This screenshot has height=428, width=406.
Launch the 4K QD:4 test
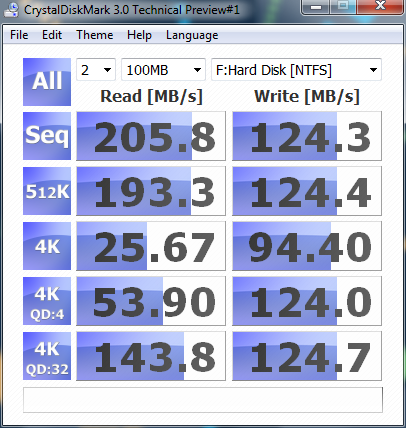[x=47, y=301]
